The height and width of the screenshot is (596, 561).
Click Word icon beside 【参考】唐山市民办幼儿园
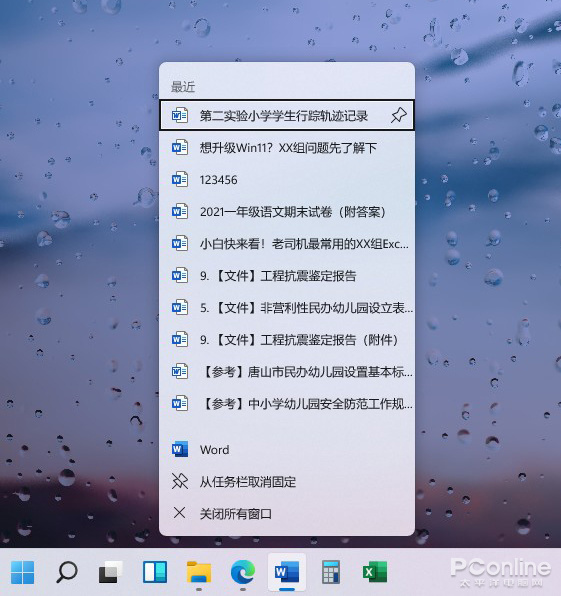pos(180,371)
